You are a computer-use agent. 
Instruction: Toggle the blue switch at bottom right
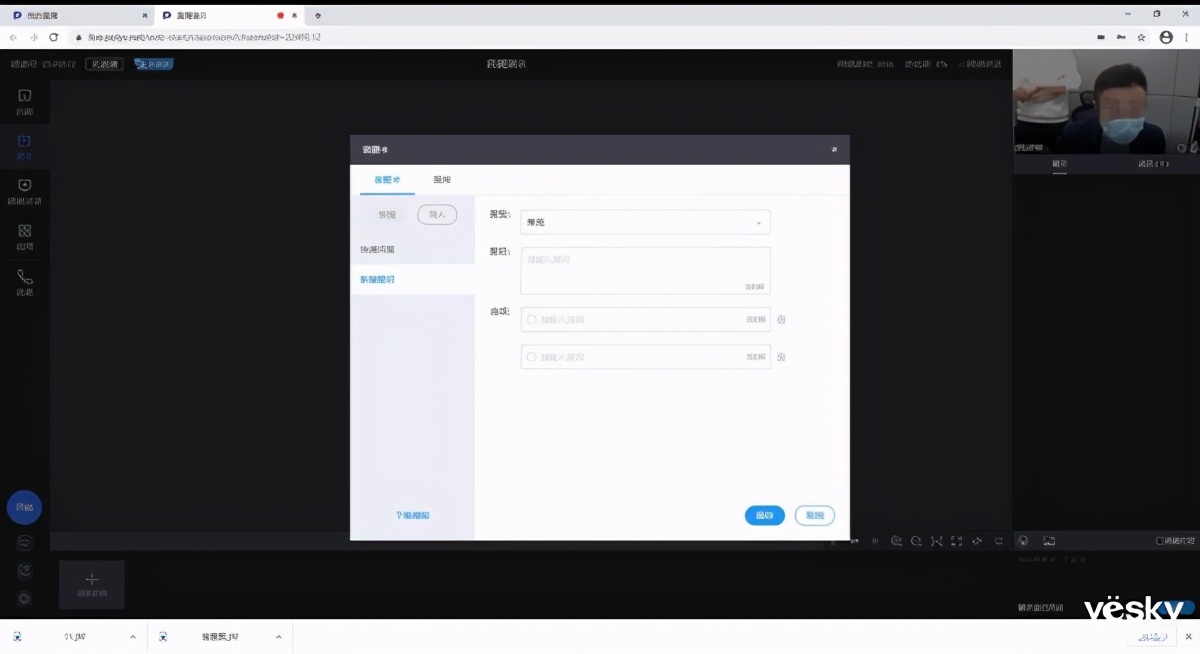pos(1180,607)
